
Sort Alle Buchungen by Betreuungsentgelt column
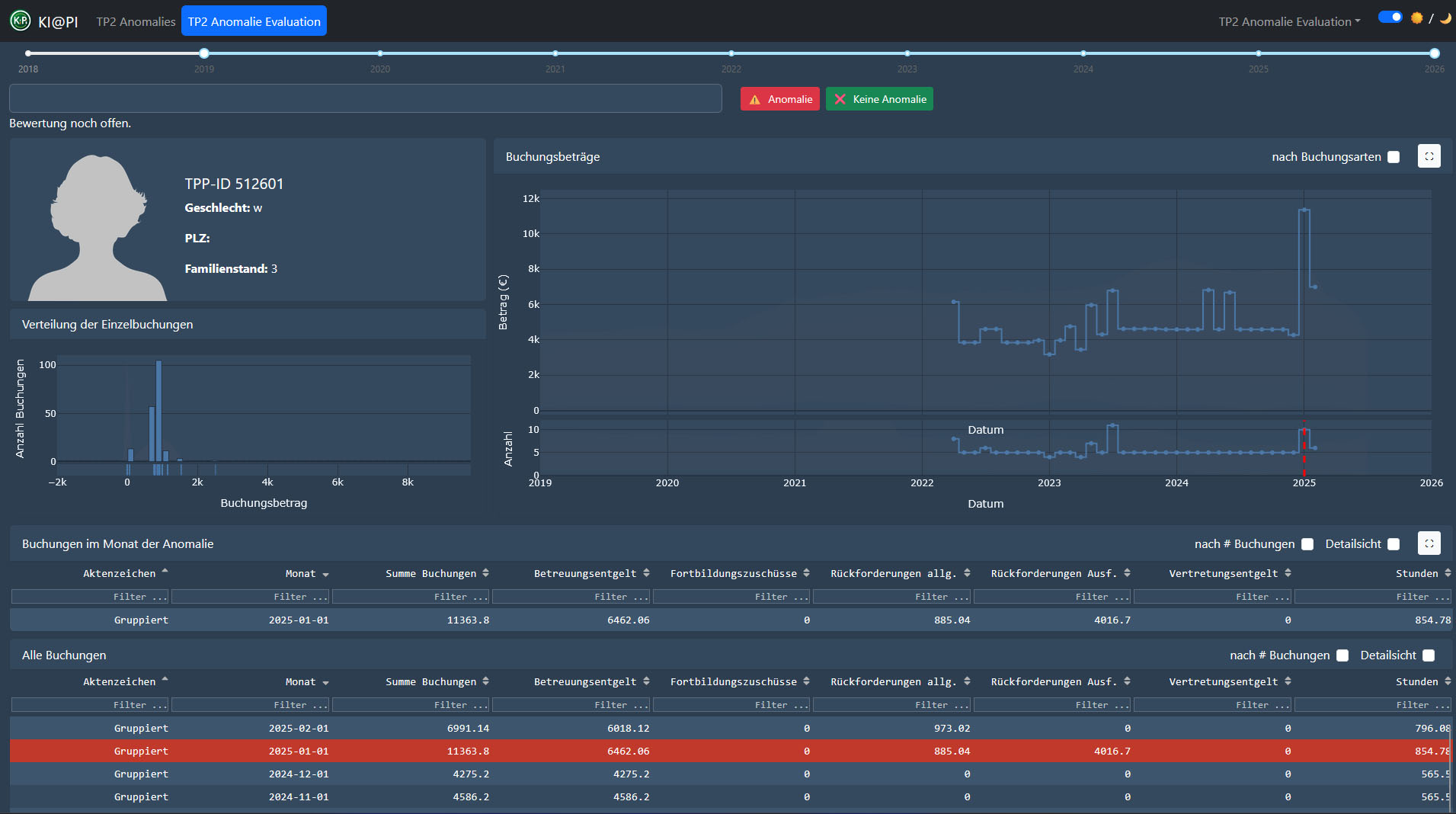[x=646, y=681]
